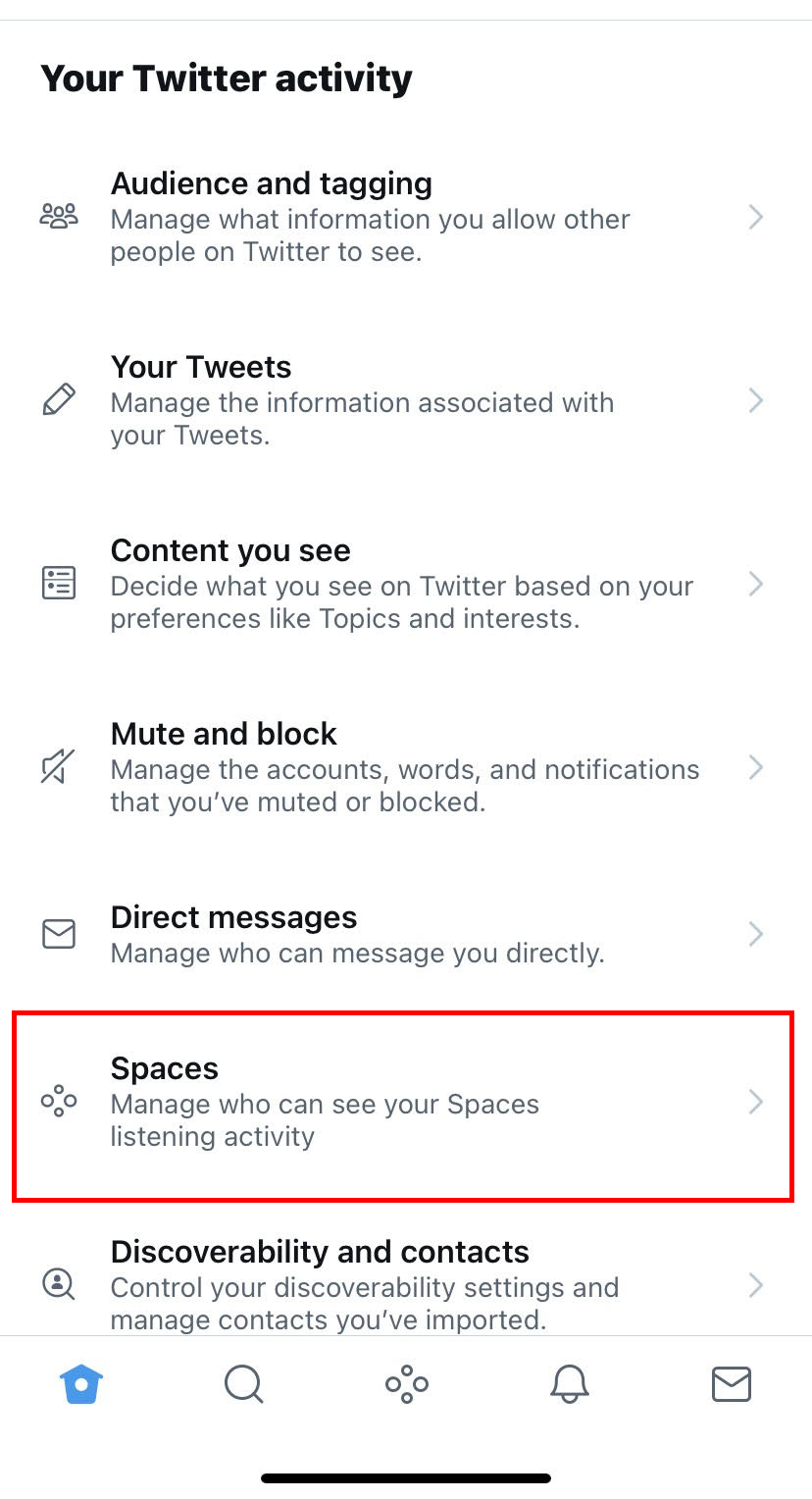The height and width of the screenshot is (1499, 812).
Task: Tap the envelope icon beside Direct messages
Action: tap(59, 934)
